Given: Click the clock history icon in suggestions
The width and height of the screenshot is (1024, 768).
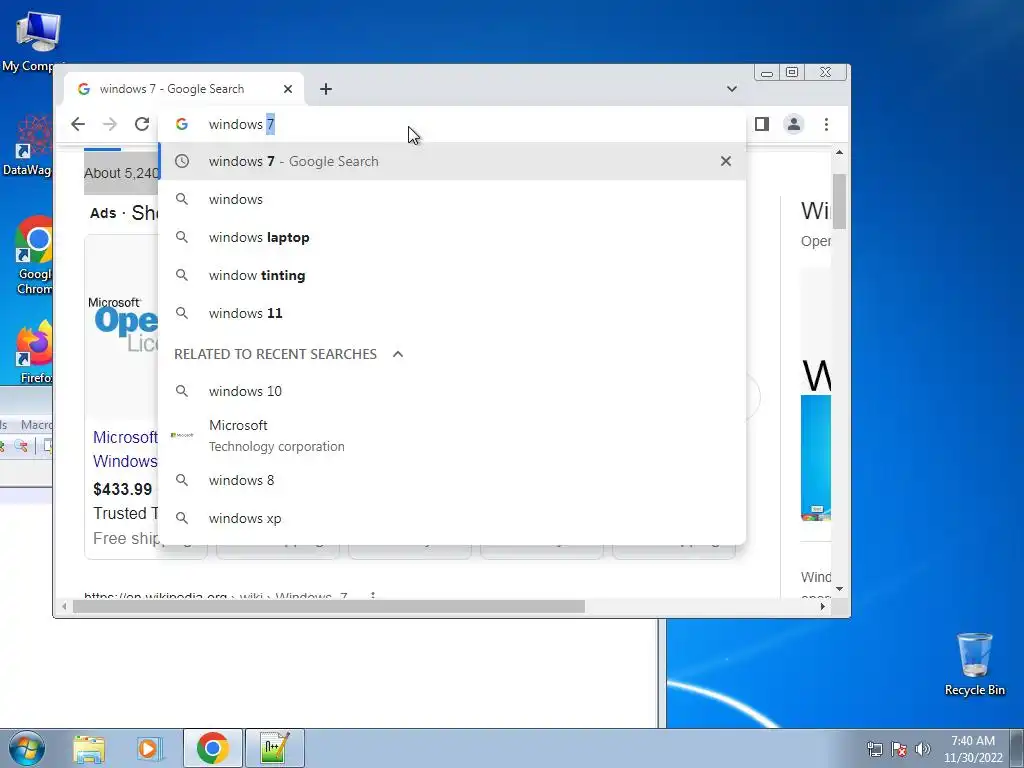Looking at the screenshot, I should pos(182,161).
